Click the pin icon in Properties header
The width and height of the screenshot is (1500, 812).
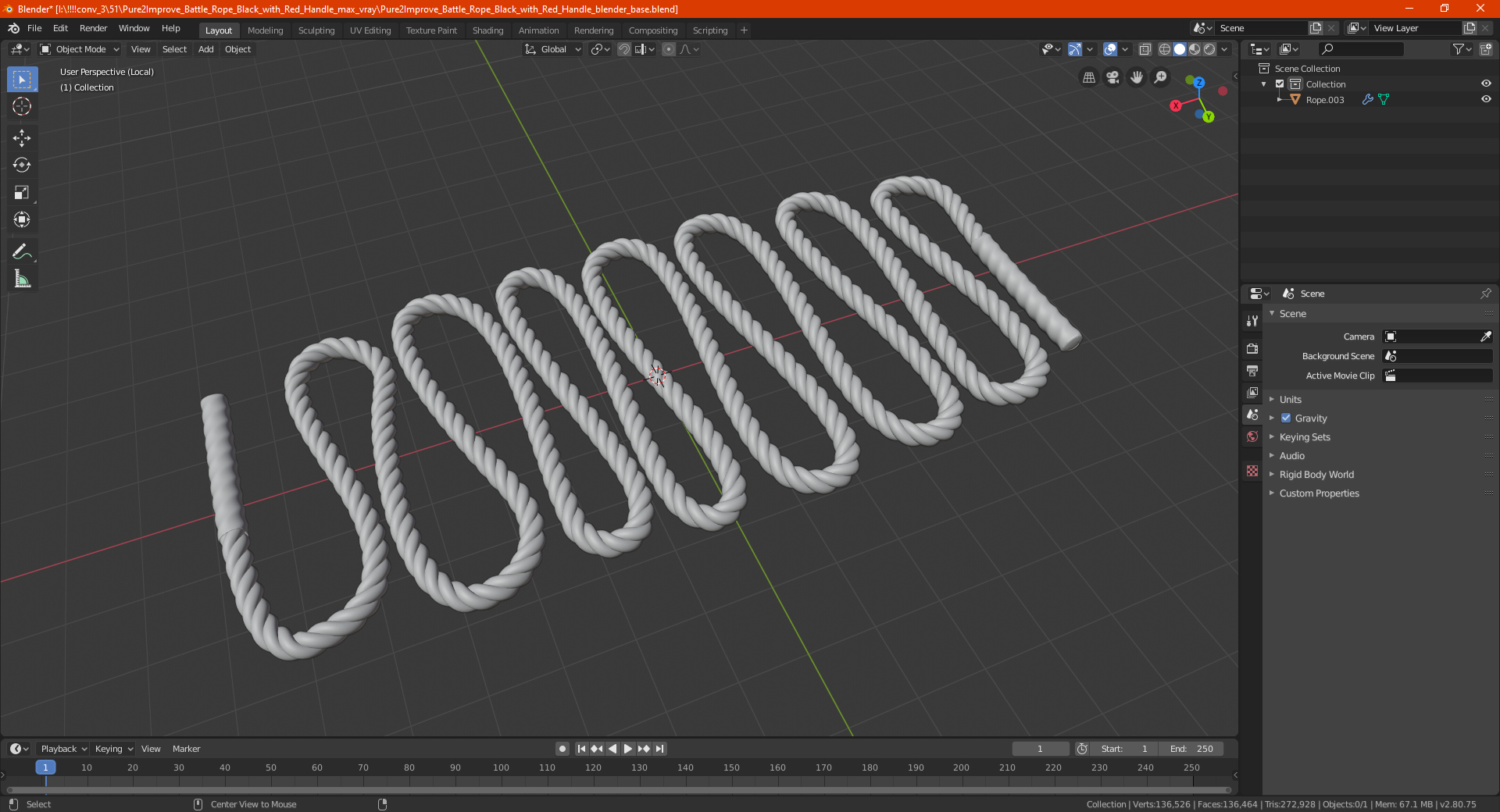coord(1485,294)
